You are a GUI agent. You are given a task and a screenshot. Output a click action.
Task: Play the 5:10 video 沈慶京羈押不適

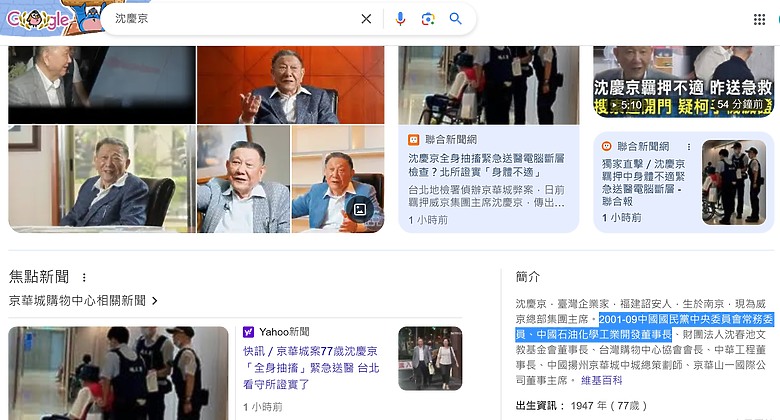click(683, 82)
